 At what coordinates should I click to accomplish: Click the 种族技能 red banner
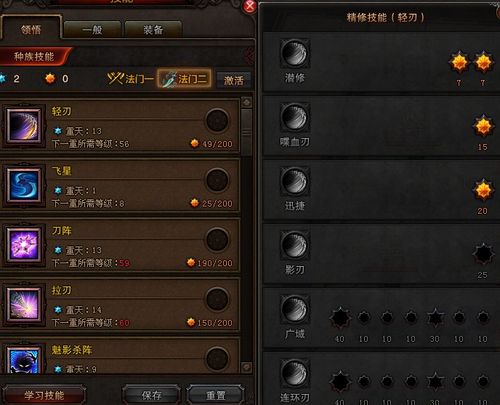34,56
